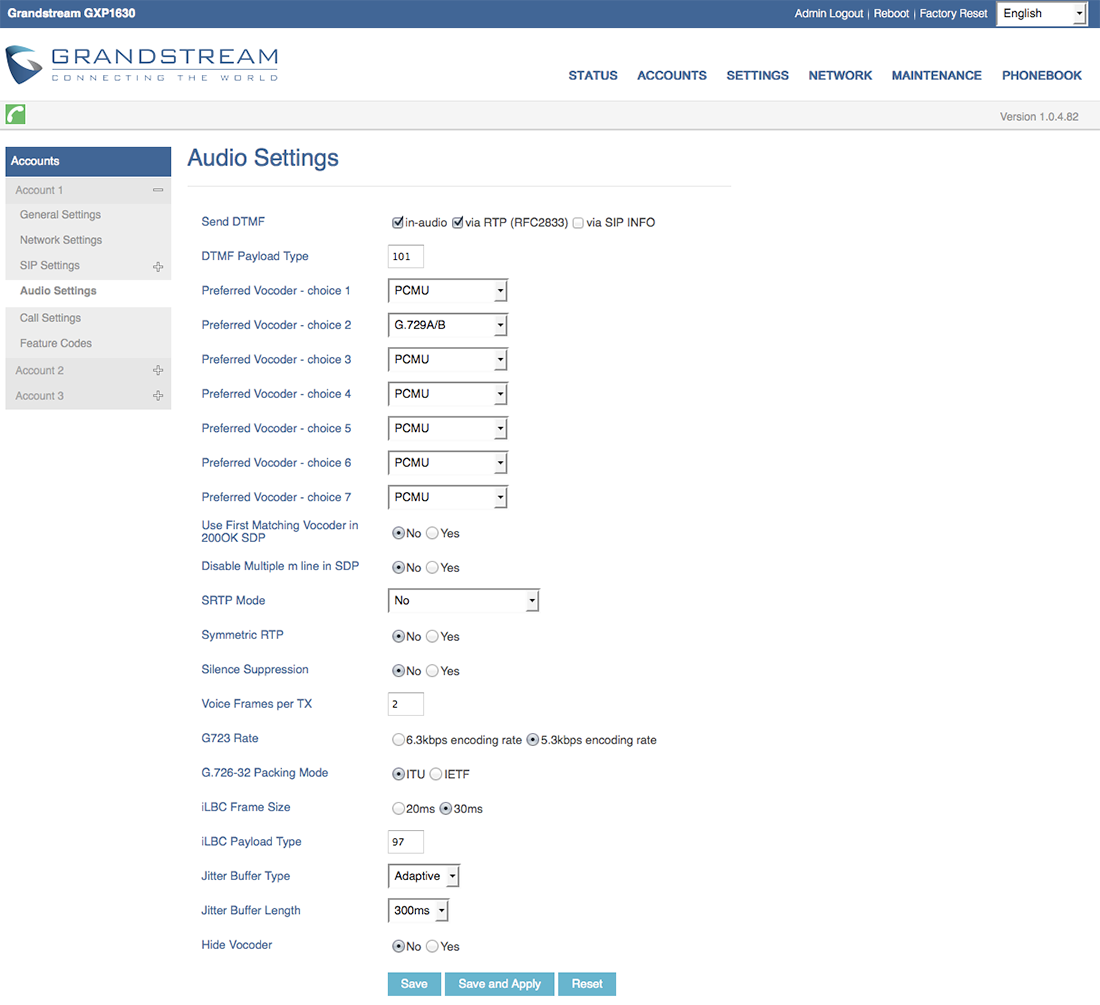The width and height of the screenshot is (1100, 1005).
Task: Open the SETTINGS menu
Action: 758,75
